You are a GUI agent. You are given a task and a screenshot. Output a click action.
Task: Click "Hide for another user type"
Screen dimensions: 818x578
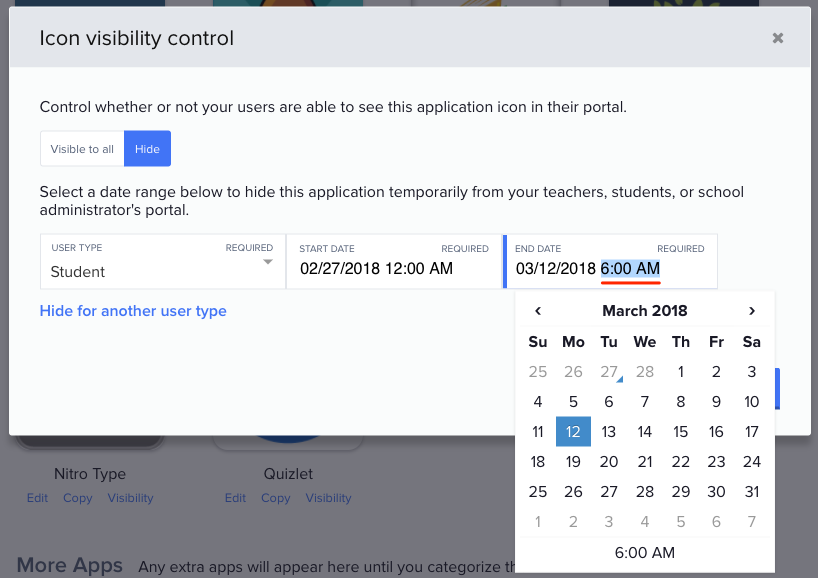pyautogui.click(x=132, y=311)
